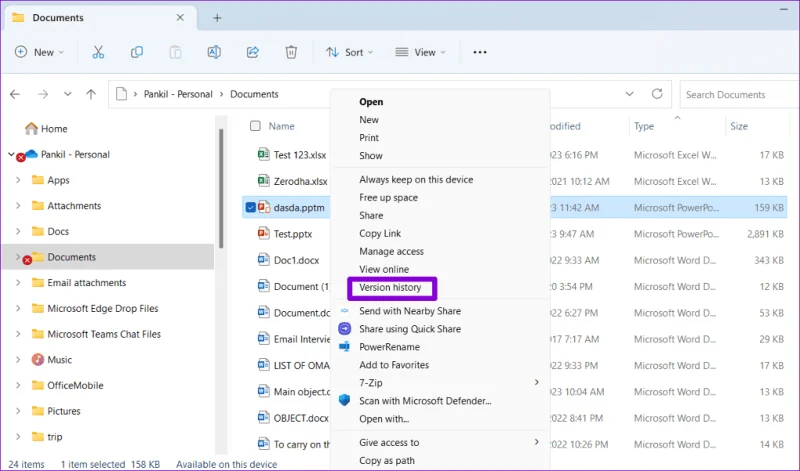Open the address bar history dropdown
Viewport: 800px width, 471px height.
(630, 94)
